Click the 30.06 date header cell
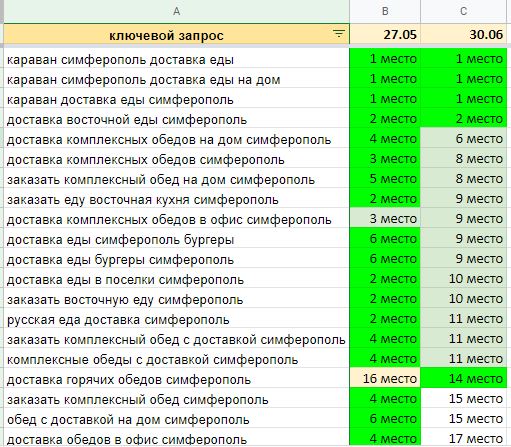511x447 pixels. tap(463, 34)
